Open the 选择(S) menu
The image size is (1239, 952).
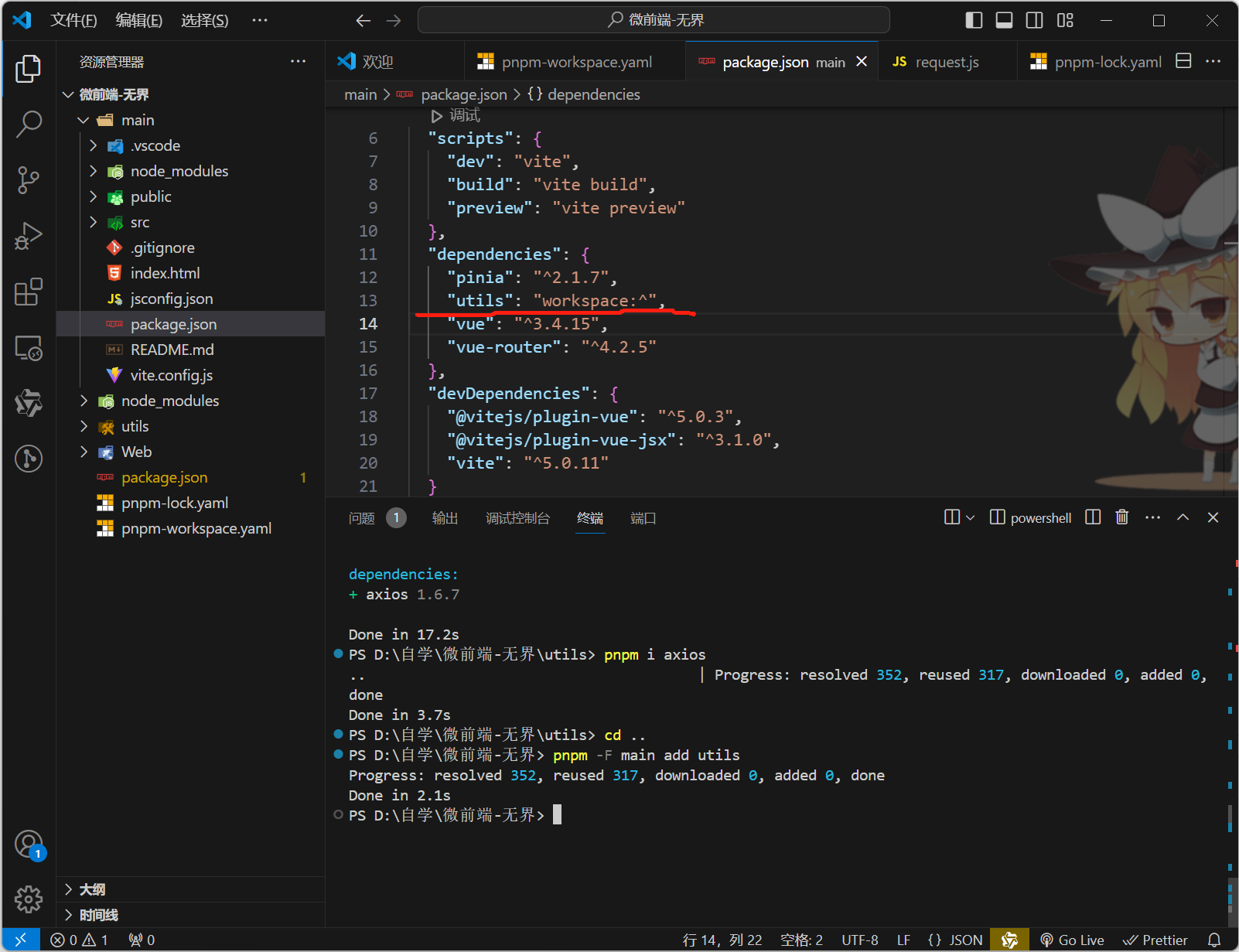click(x=205, y=20)
